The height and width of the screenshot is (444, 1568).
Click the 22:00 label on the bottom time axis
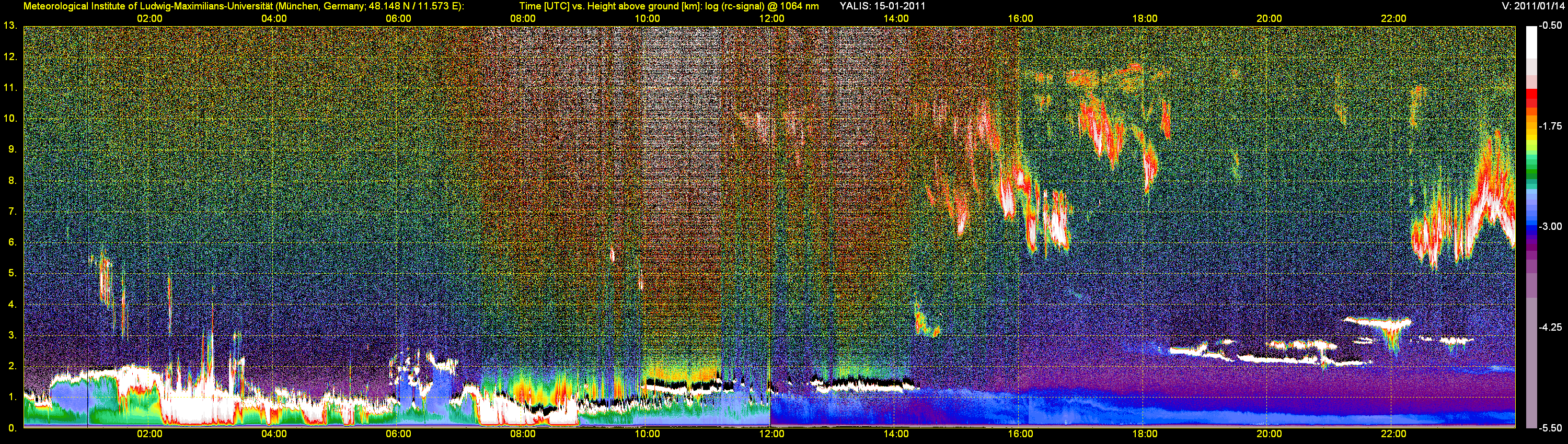pyautogui.click(x=1393, y=434)
